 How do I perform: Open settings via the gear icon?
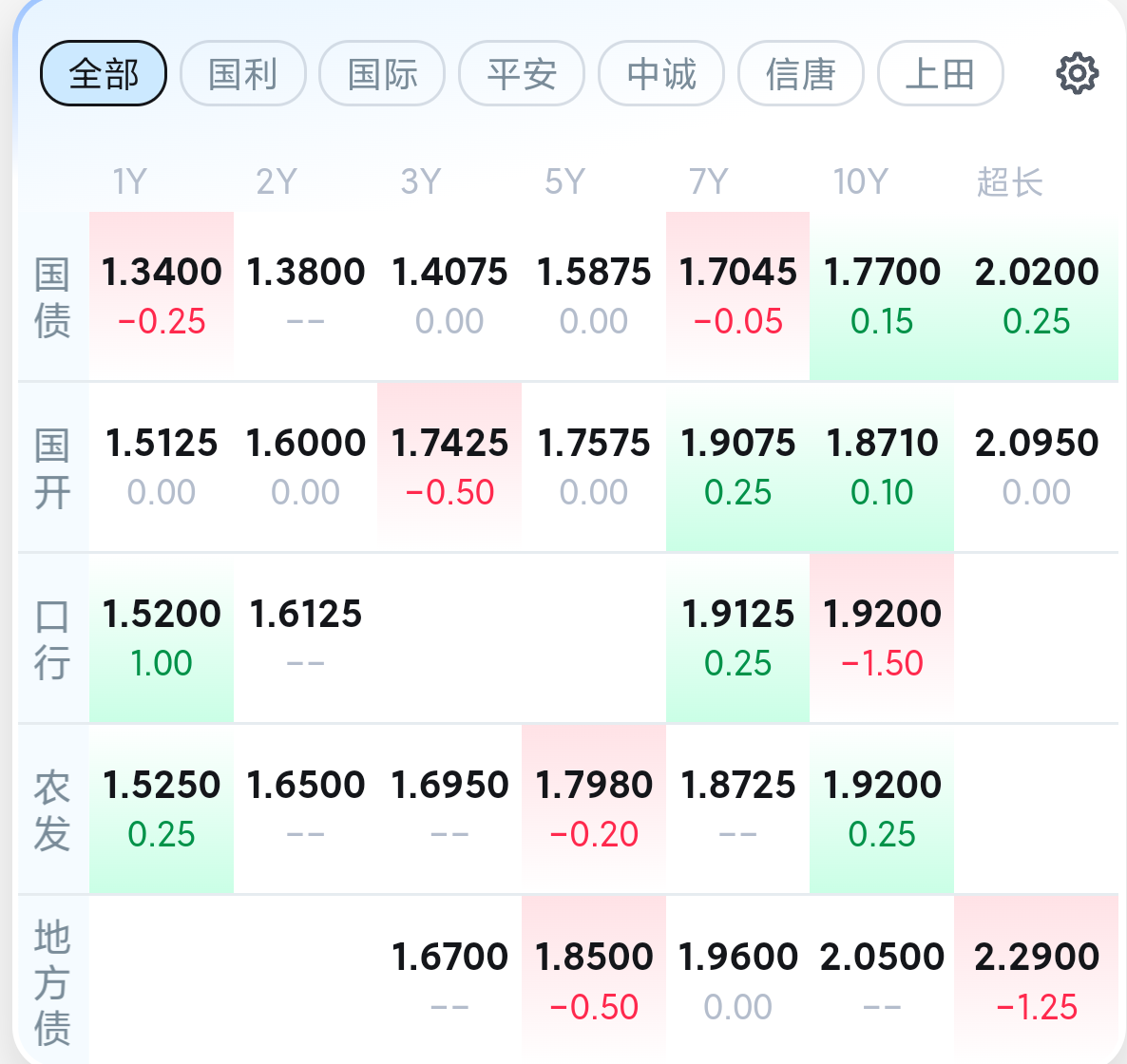[1077, 73]
